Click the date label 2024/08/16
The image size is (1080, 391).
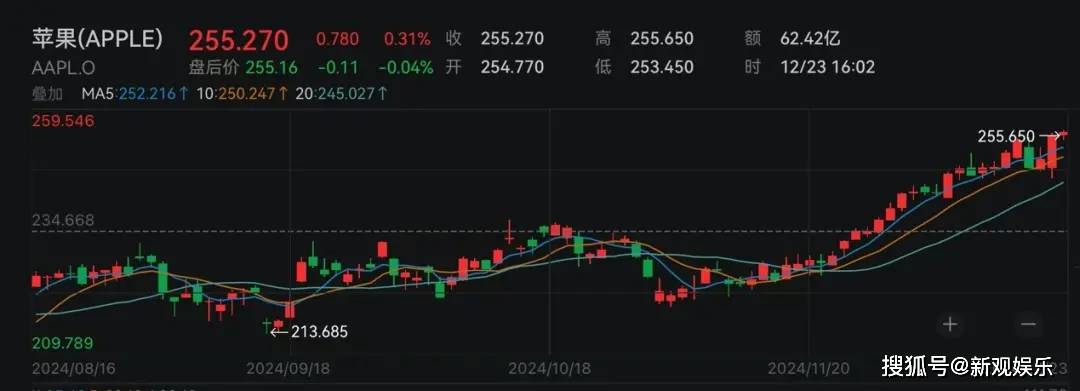pyautogui.click(x=74, y=369)
